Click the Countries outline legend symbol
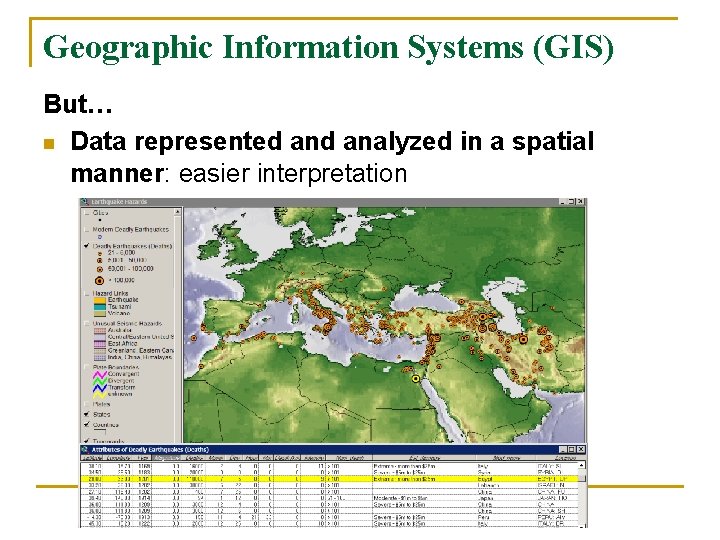The width and height of the screenshot is (720, 540). click(x=100, y=432)
